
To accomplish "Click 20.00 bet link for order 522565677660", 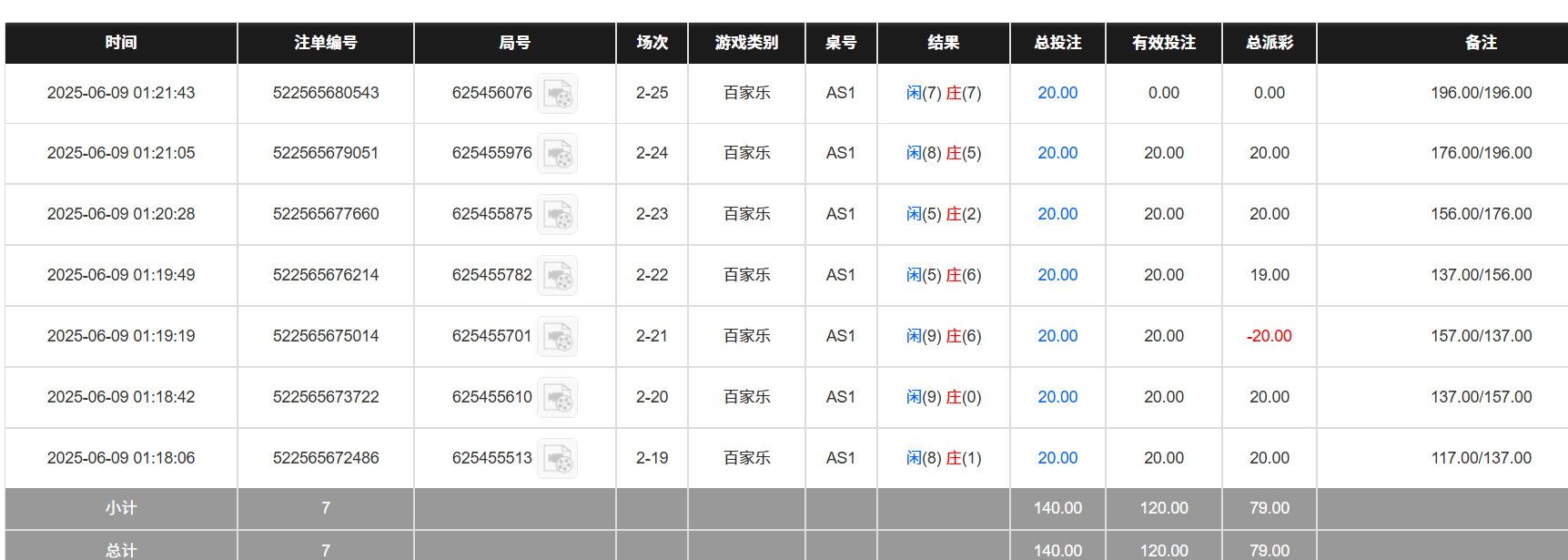I will point(1057,214).
